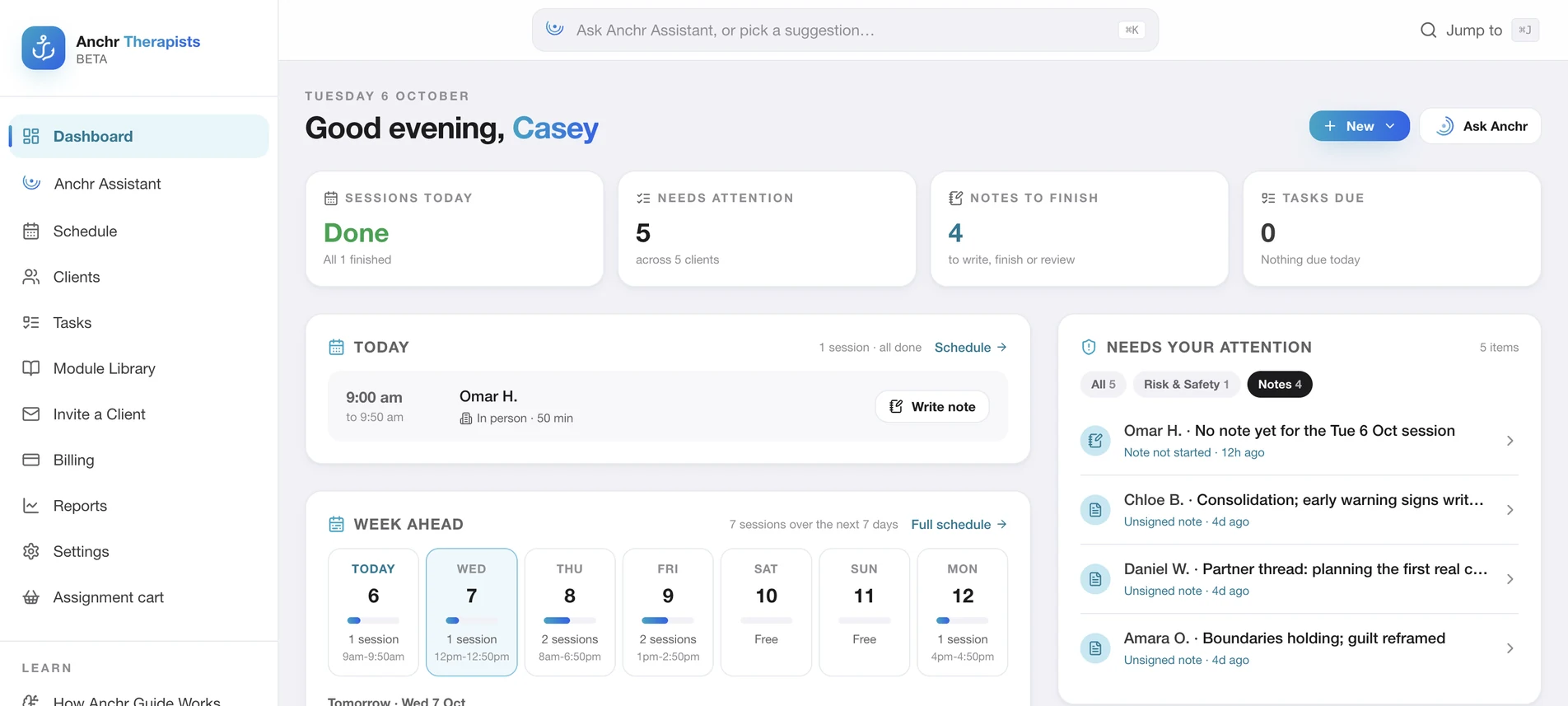
Task: Expand the Daniel W. unsigned note chevron
Action: (x=1510, y=579)
